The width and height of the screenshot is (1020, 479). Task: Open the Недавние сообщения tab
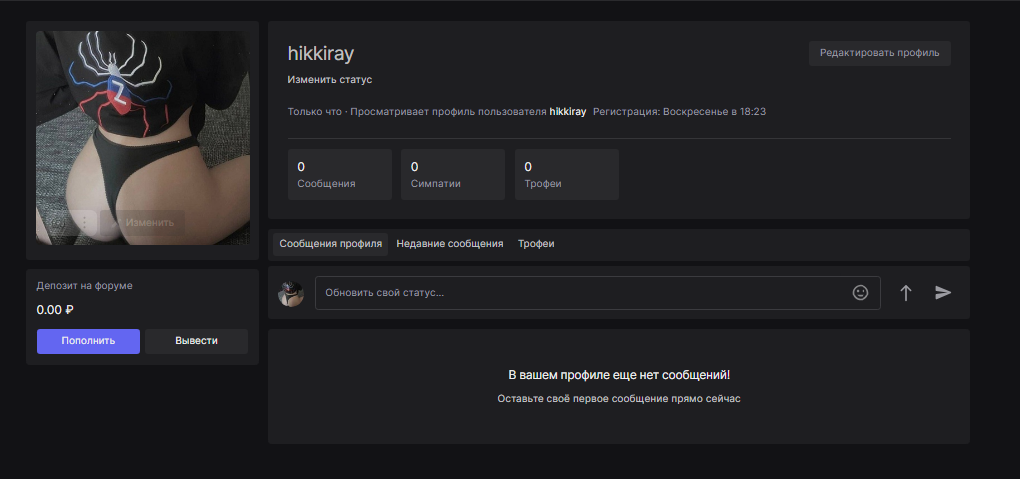coord(449,244)
